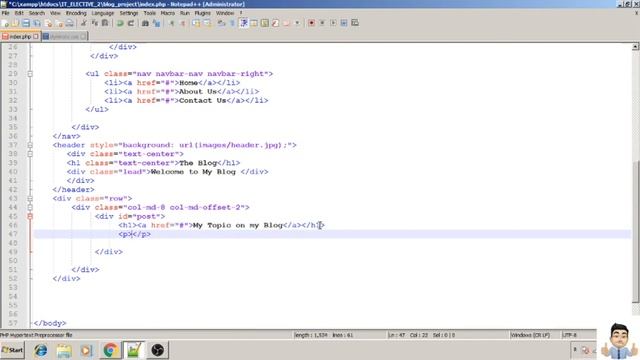Image resolution: width=640 pixels, height=360 pixels.
Task: Click the Save recorded macro icon
Action: point(355,23)
